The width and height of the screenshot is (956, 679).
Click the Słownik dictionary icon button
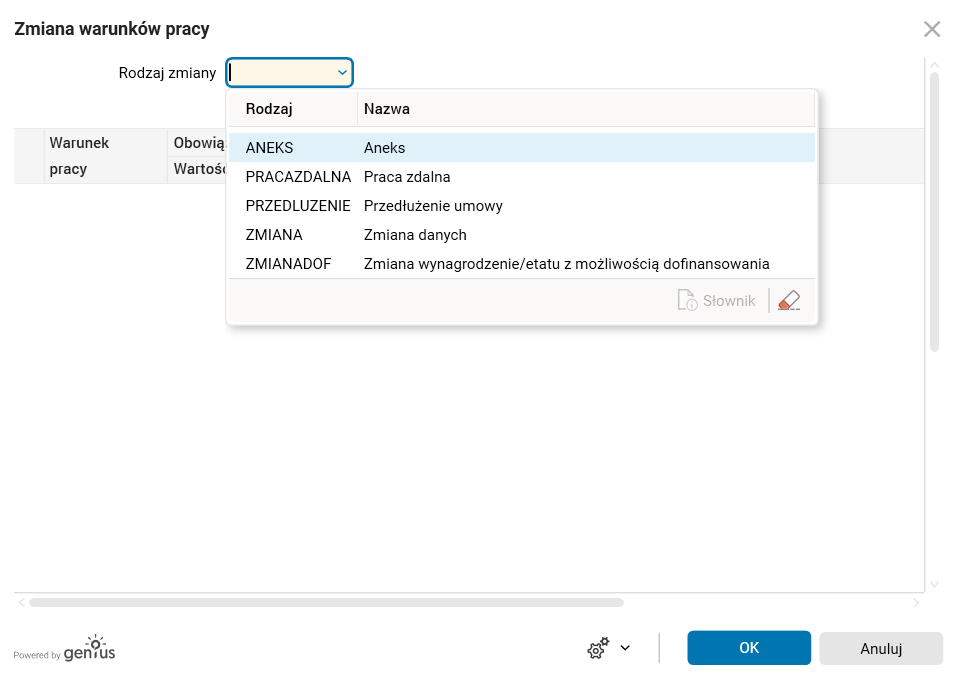click(716, 300)
